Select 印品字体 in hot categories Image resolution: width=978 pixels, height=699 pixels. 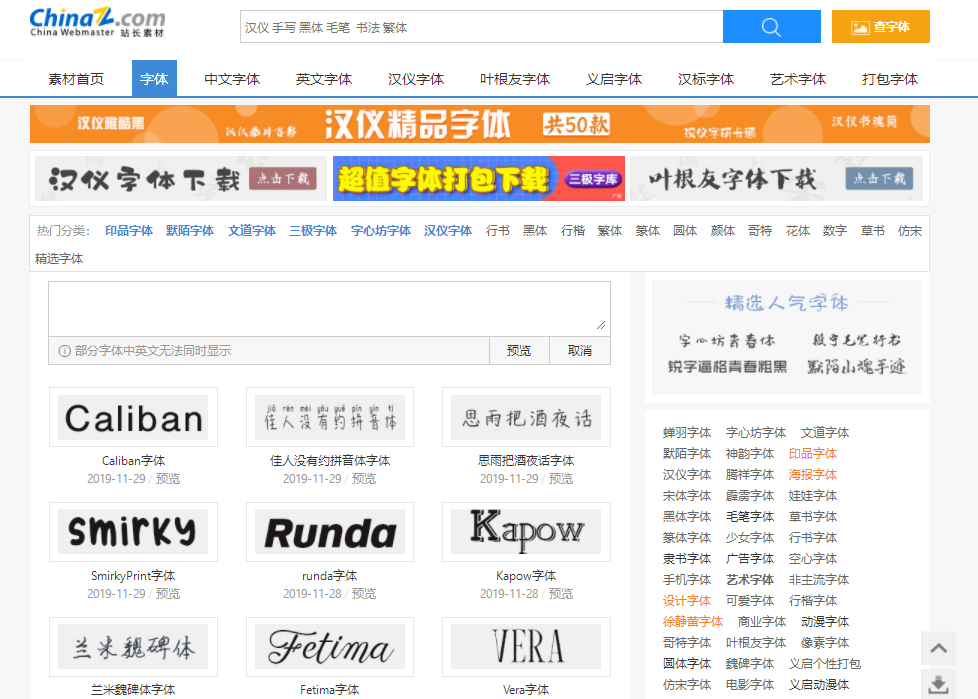coord(129,231)
